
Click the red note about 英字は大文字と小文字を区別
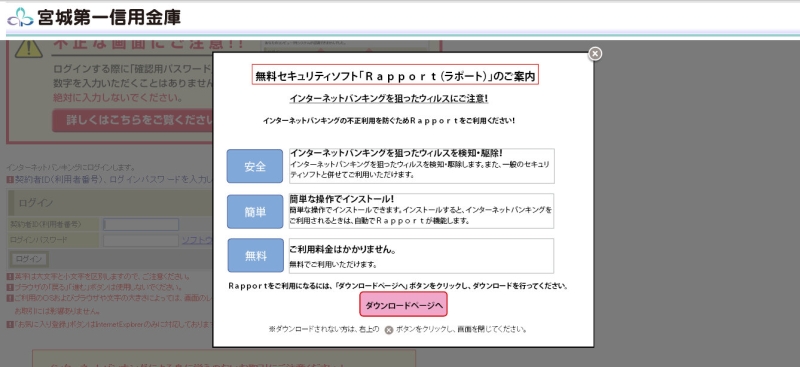click(x=98, y=277)
